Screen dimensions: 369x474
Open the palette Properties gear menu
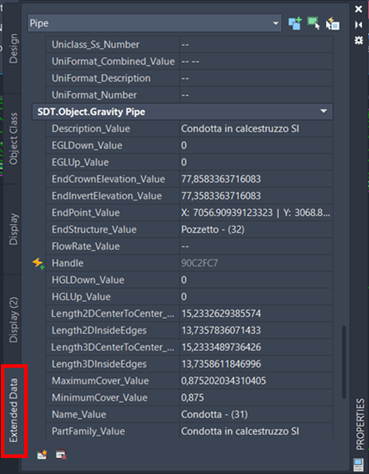pos(359,40)
